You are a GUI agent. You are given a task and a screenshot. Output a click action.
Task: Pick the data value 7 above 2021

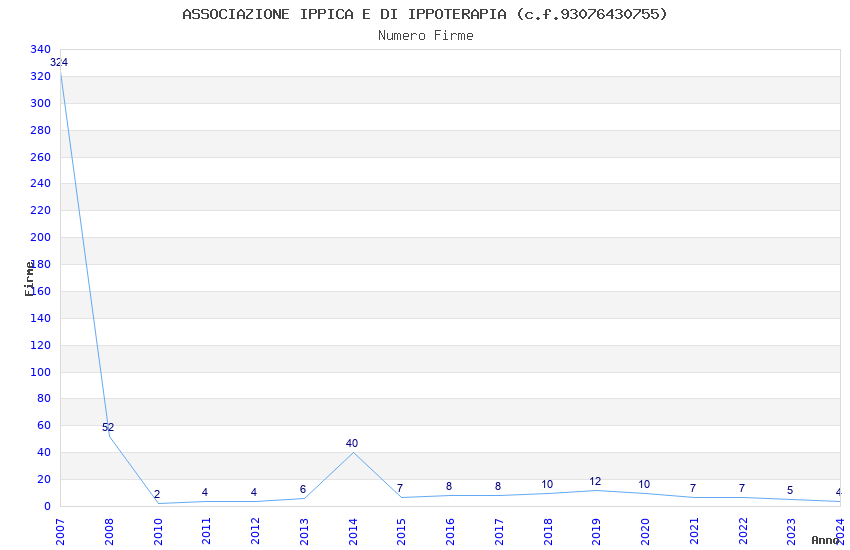click(693, 488)
